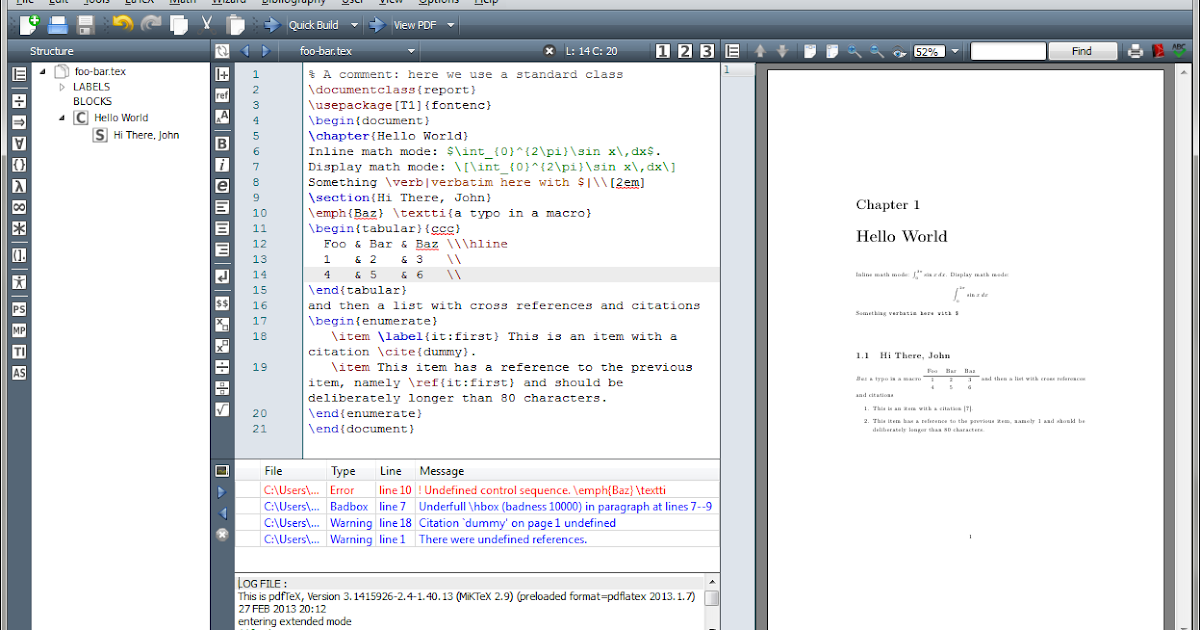Select the line 7 Badbox row
This screenshot has height=630, width=1200.
pyautogui.click(x=477, y=506)
